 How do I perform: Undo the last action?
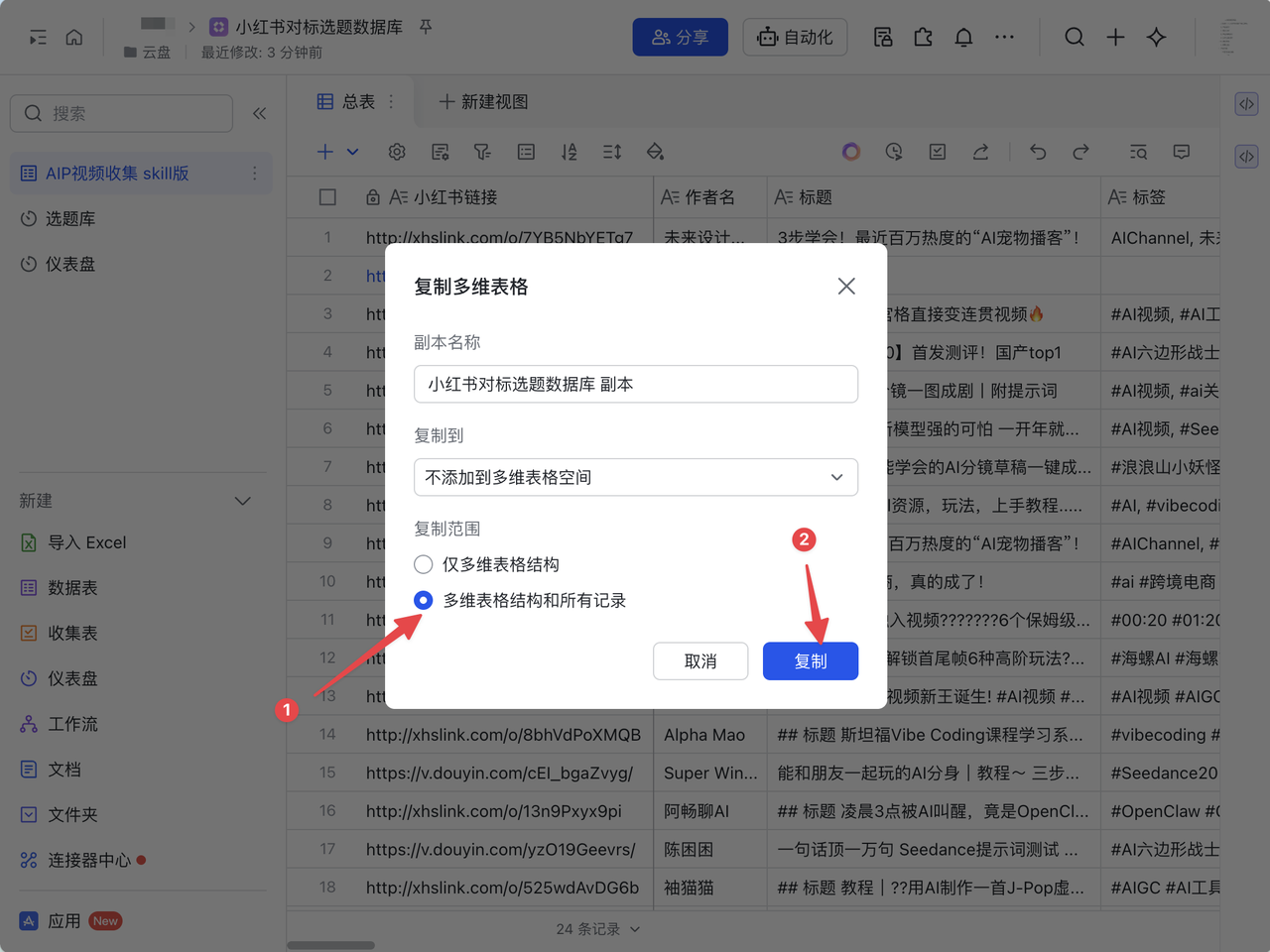coord(1038,152)
